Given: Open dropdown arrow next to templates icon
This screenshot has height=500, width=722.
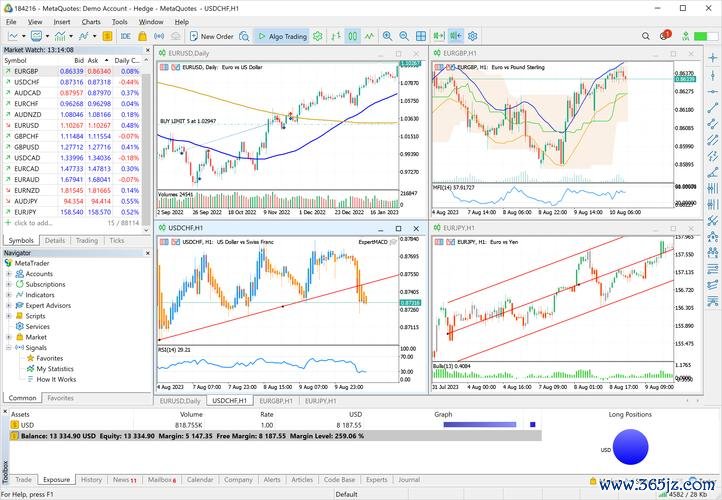Looking at the screenshot, I should pos(47,36).
